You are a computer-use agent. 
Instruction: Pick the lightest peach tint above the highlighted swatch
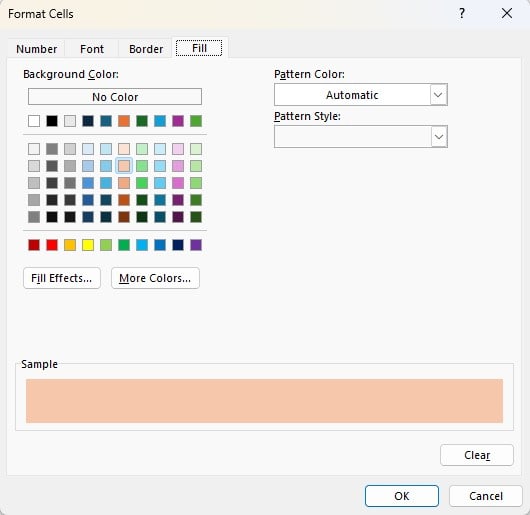click(x=124, y=149)
